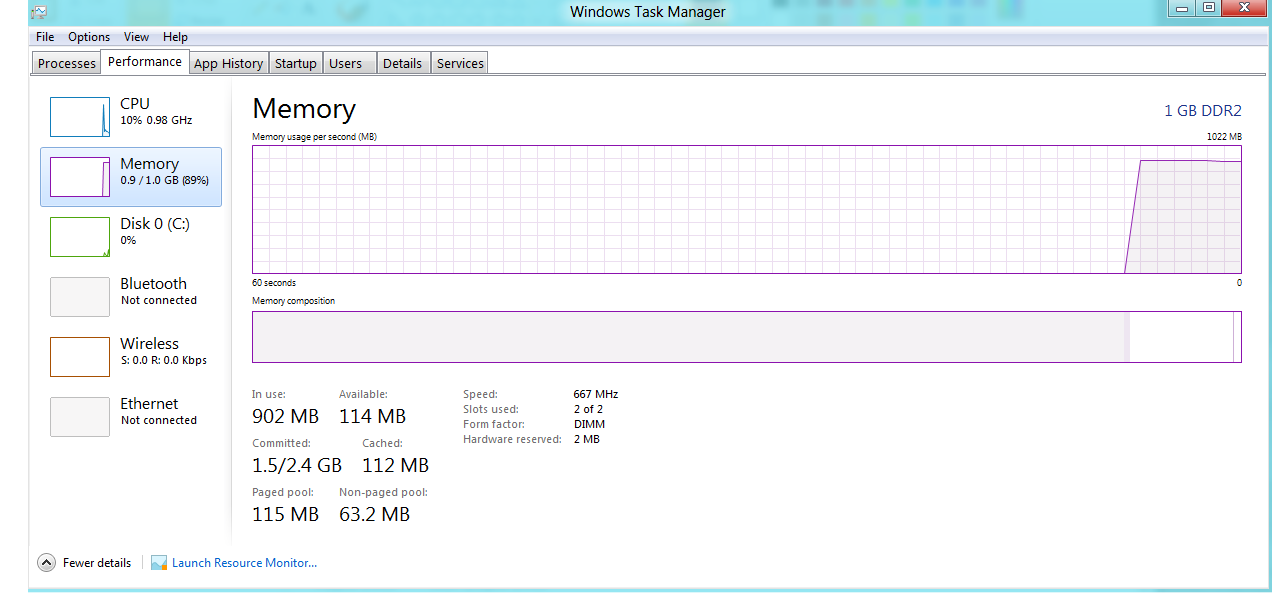Select the Memory mini graph thumbnail
The width and height of the screenshot is (1274, 595).
(x=80, y=177)
